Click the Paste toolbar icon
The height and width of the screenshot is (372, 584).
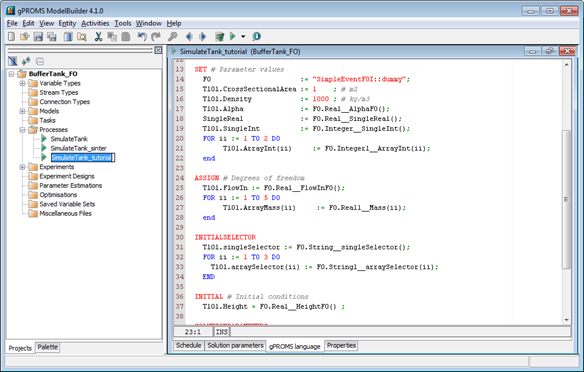126,36
